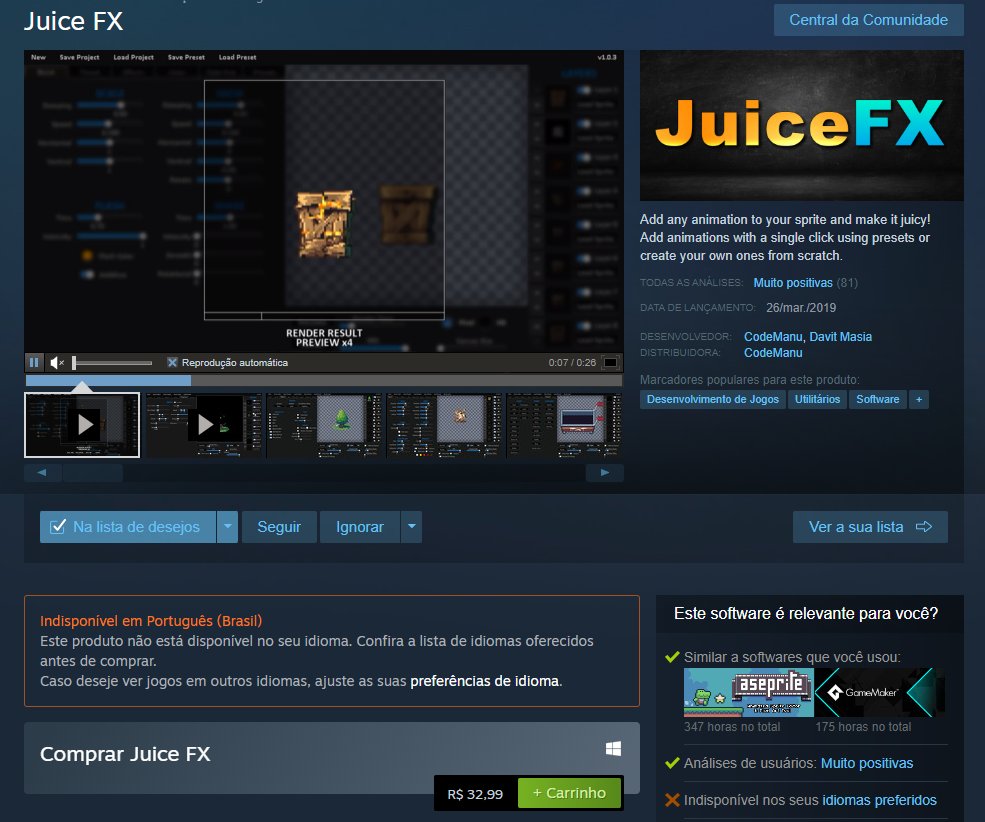
Task: Open the Davit Masia developer link
Action: pyautogui.click(x=841, y=337)
